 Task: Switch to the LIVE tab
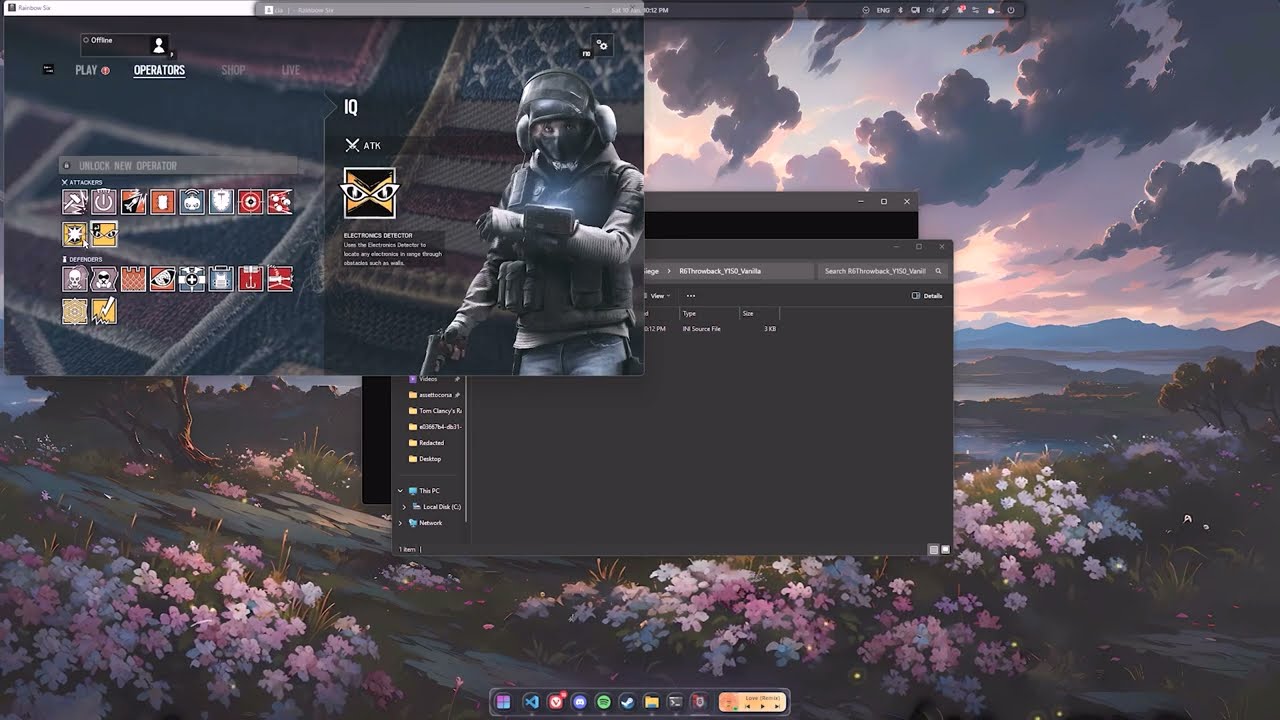(291, 70)
